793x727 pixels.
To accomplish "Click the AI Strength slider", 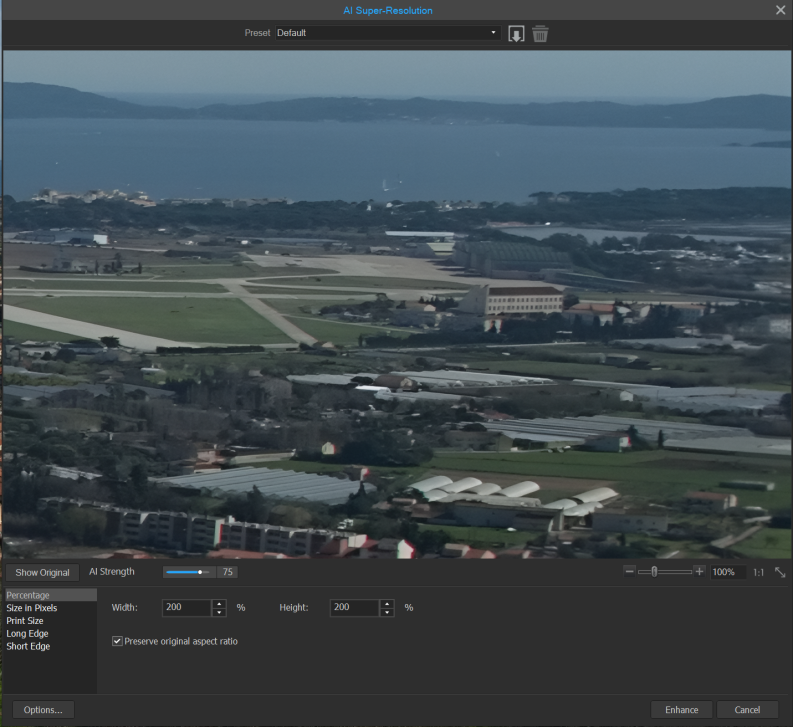I will (188, 572).
